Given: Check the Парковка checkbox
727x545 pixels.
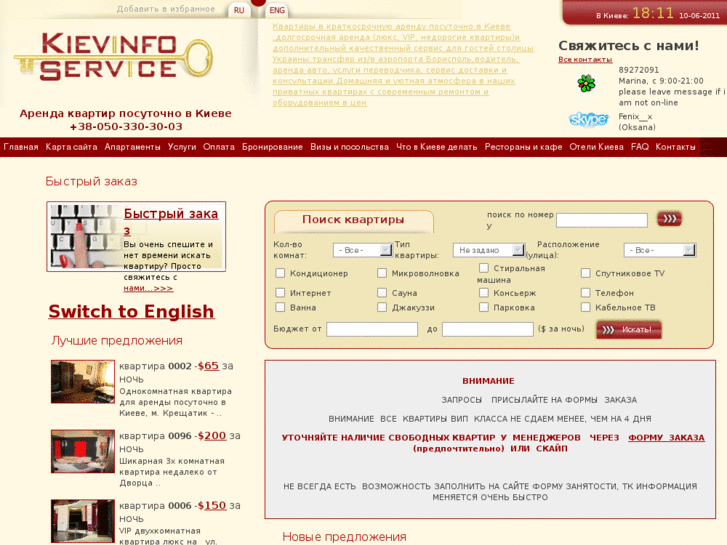Looking at the screenshot, I should point(484,307).
